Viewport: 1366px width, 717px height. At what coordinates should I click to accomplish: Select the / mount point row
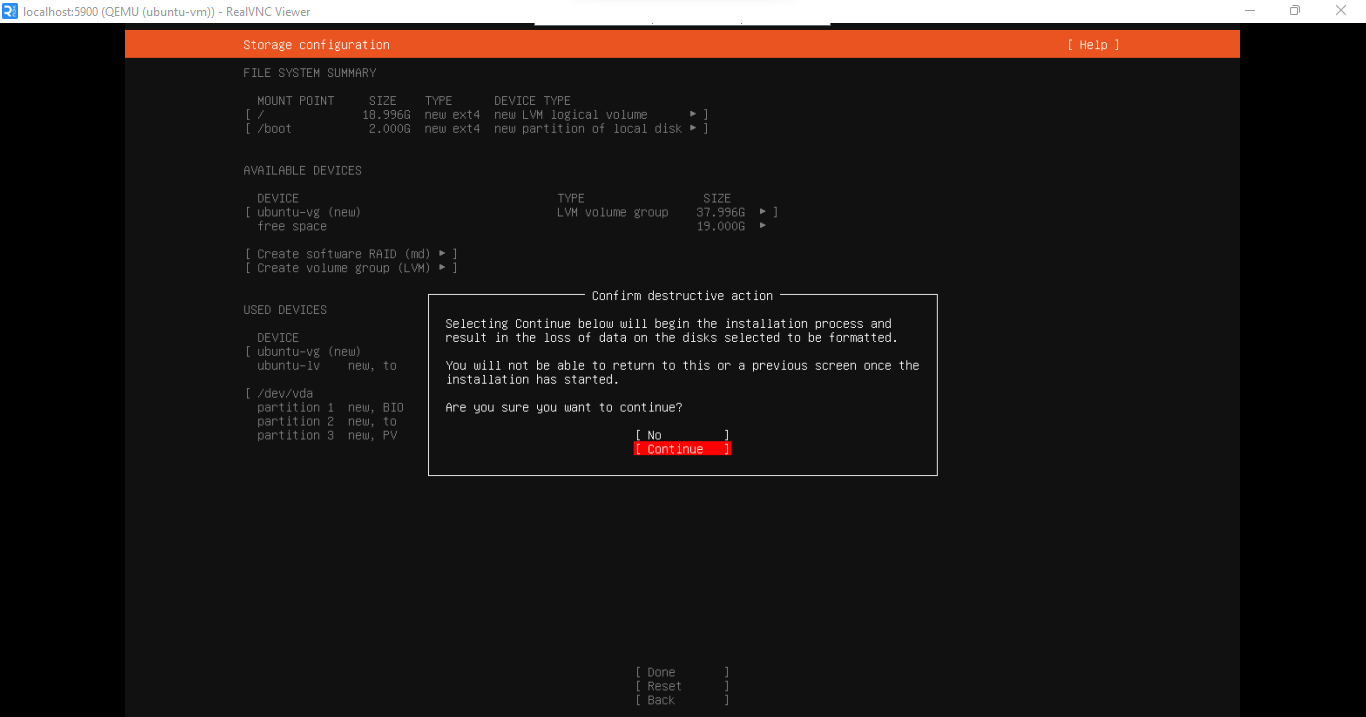[476, 114]
